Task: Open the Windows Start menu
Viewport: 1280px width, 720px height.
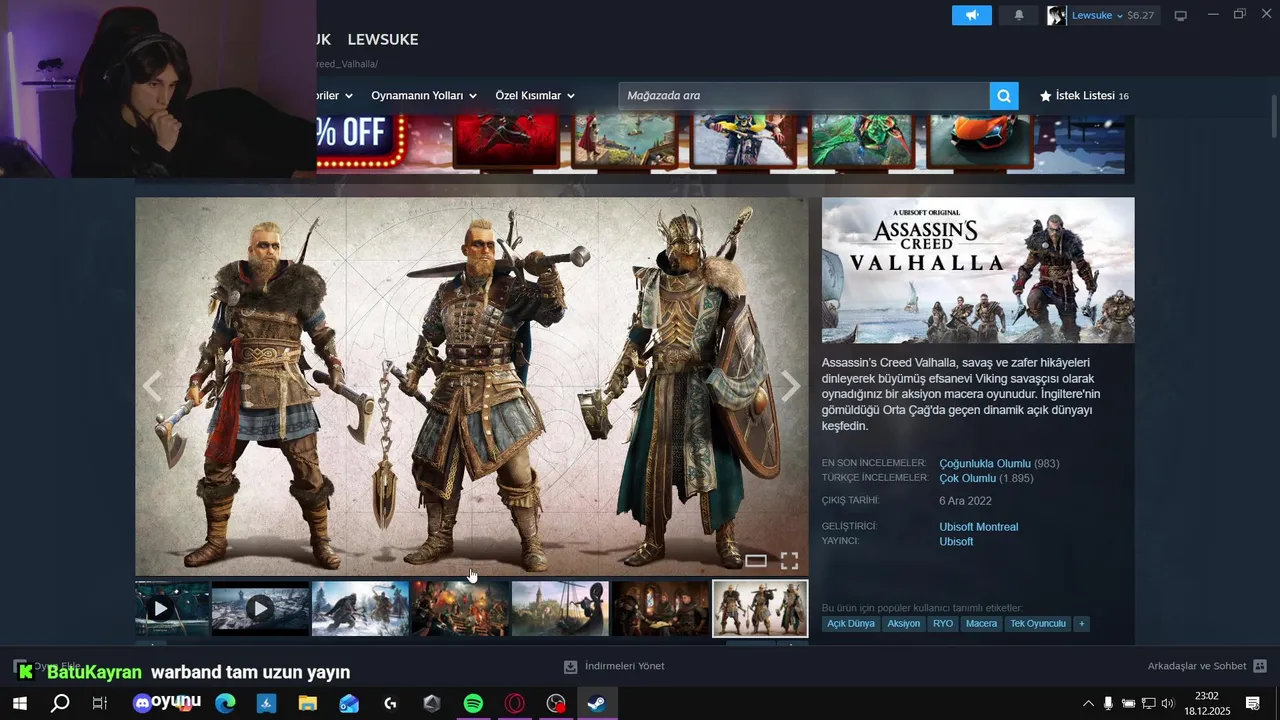Action: click(20, 704)
